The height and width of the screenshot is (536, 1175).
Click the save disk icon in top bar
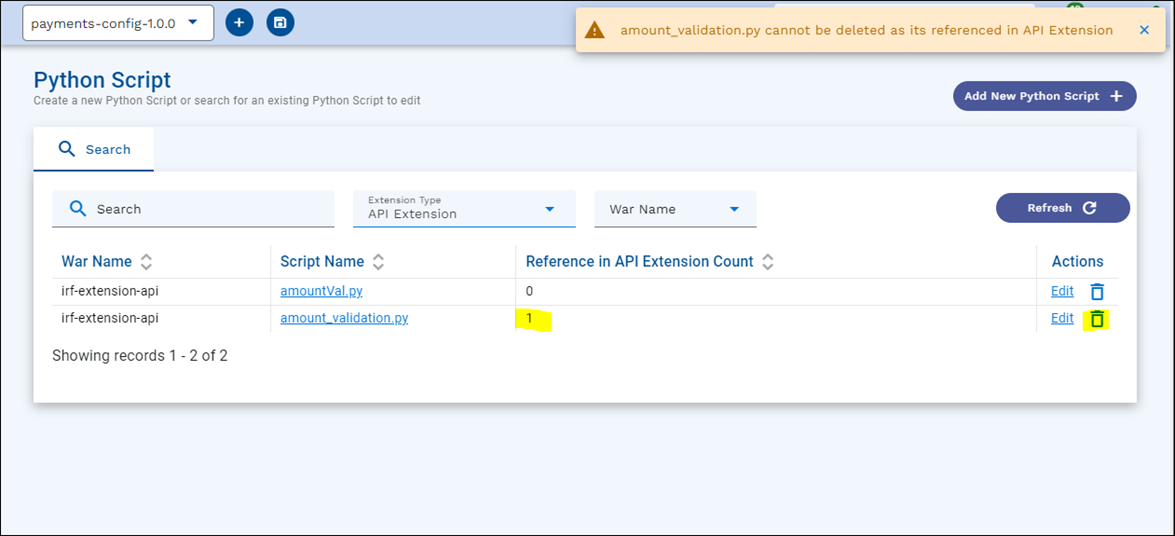280,22
